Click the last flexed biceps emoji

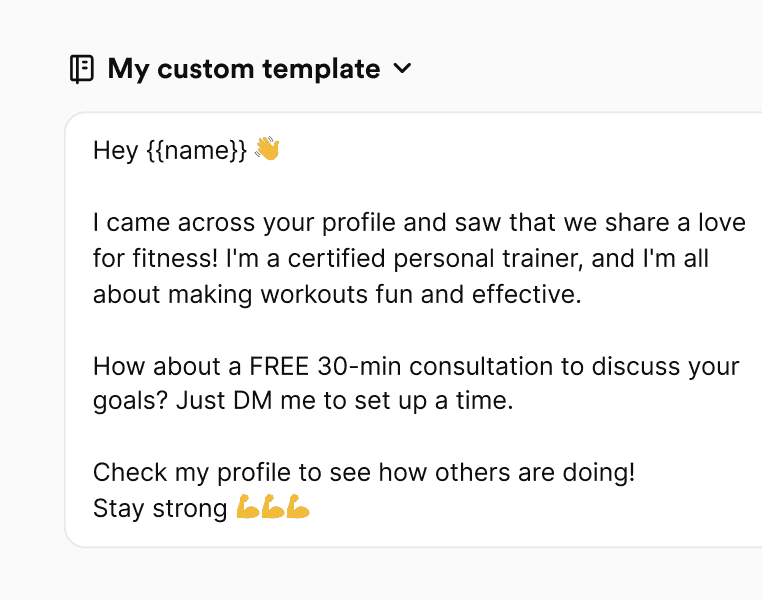[x=298, y=509]
